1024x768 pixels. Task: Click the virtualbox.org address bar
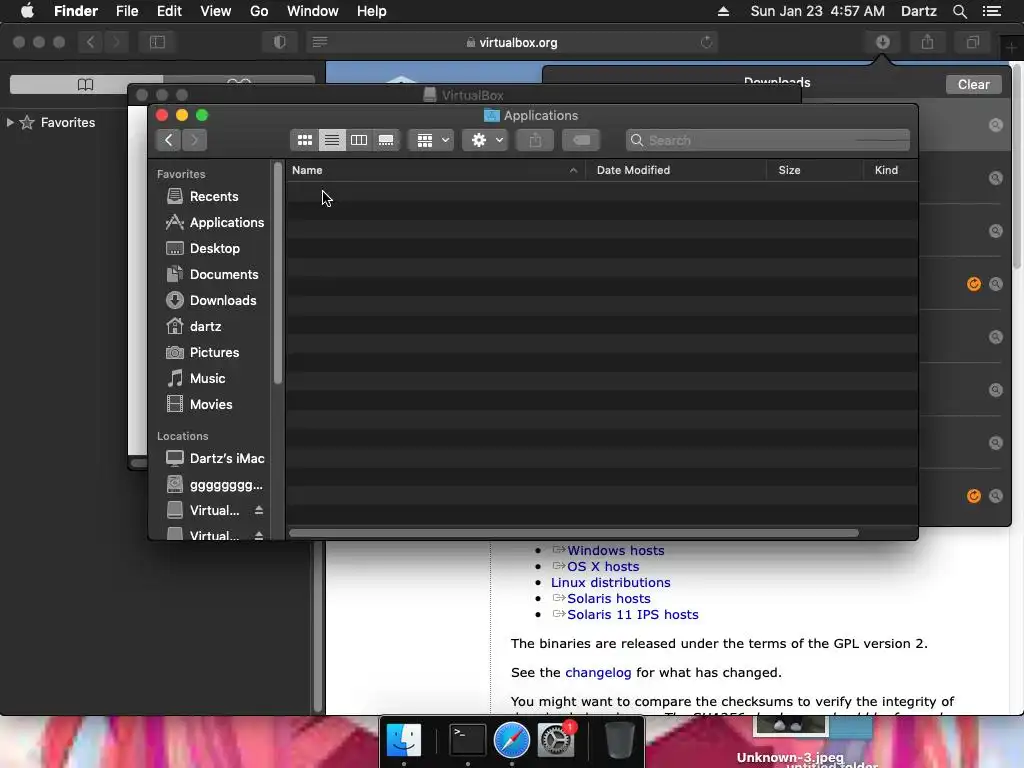(513, 42)
